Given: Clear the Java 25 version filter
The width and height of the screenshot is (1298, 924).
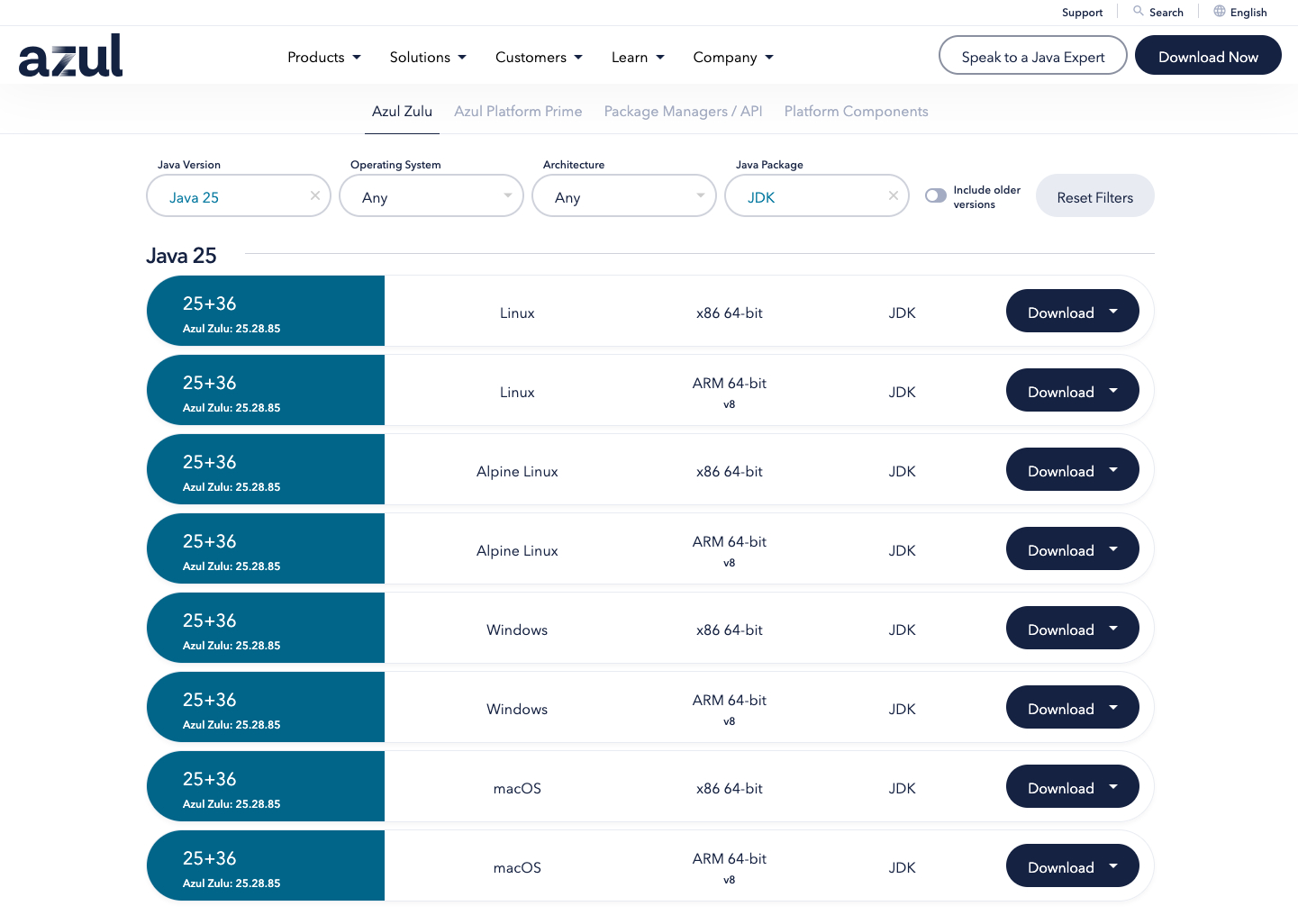Looking at the screenshot, I should [x=315, y=196].
